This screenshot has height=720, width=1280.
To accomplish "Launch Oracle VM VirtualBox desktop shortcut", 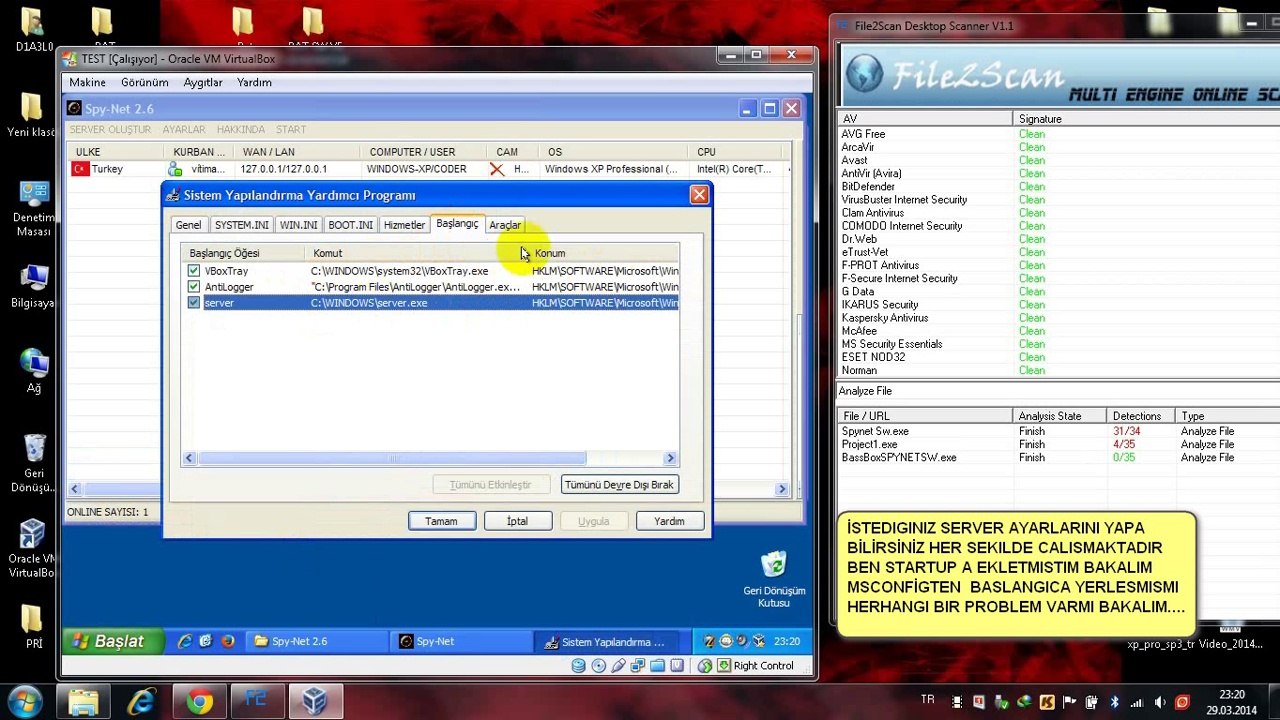I will (34, 548).
